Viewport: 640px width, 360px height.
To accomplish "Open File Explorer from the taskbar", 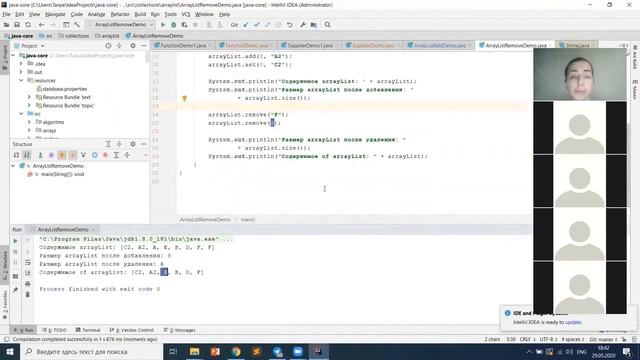I will tap(195, 352).
